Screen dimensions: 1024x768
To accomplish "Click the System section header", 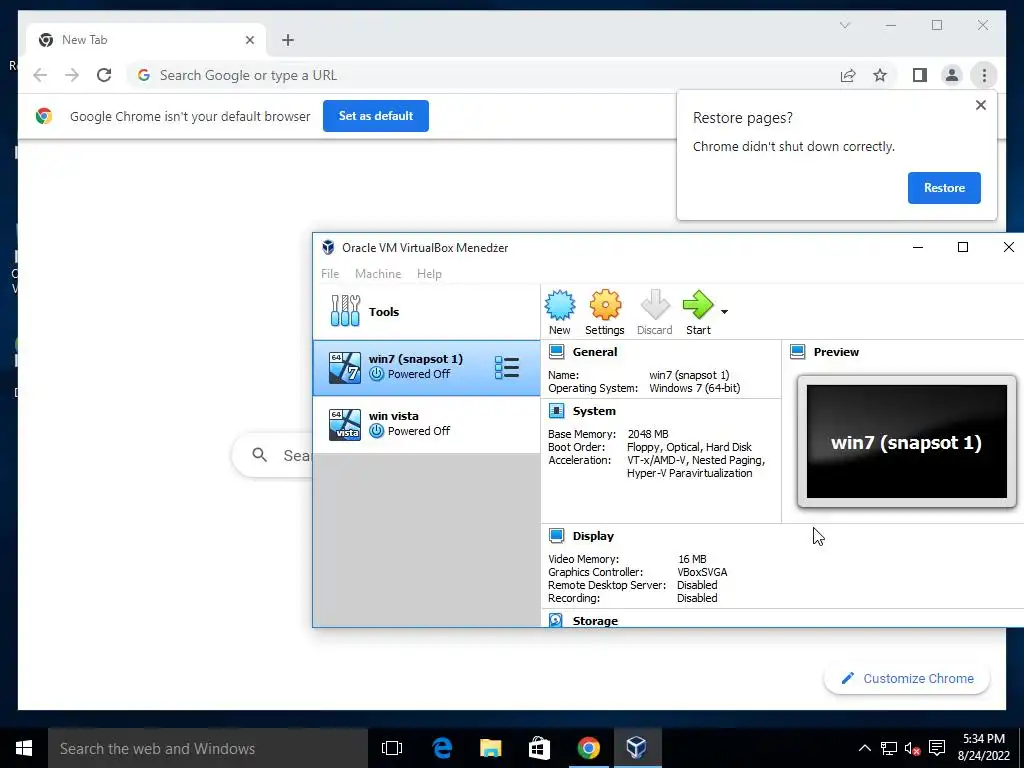I will [x=594, y=411].
